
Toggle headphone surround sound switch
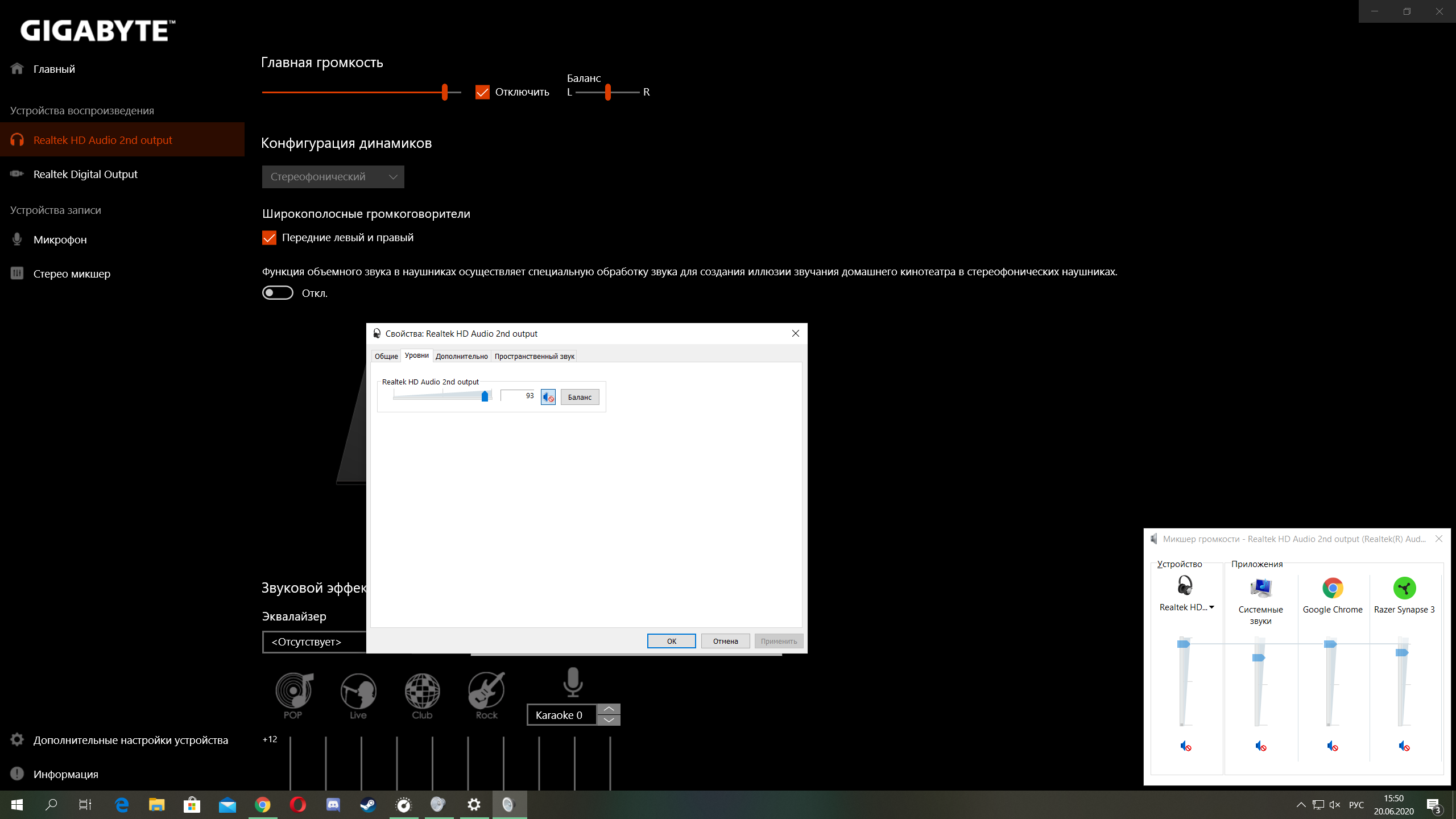click(278, 293)
